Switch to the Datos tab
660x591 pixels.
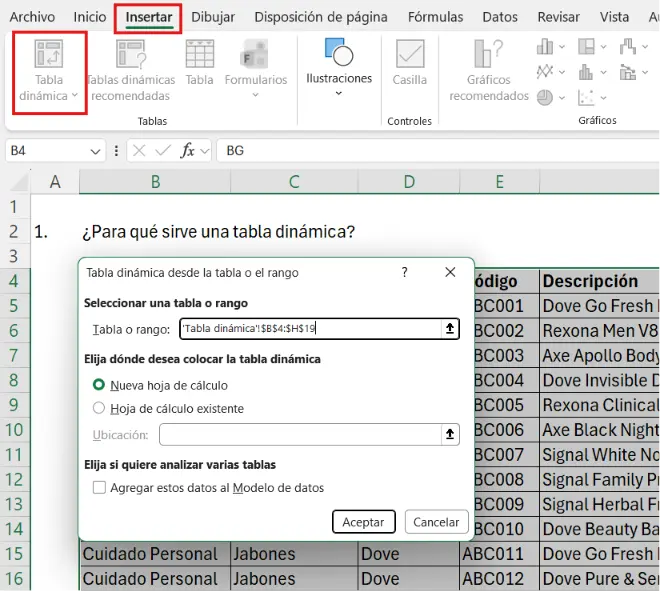(500, 17)
